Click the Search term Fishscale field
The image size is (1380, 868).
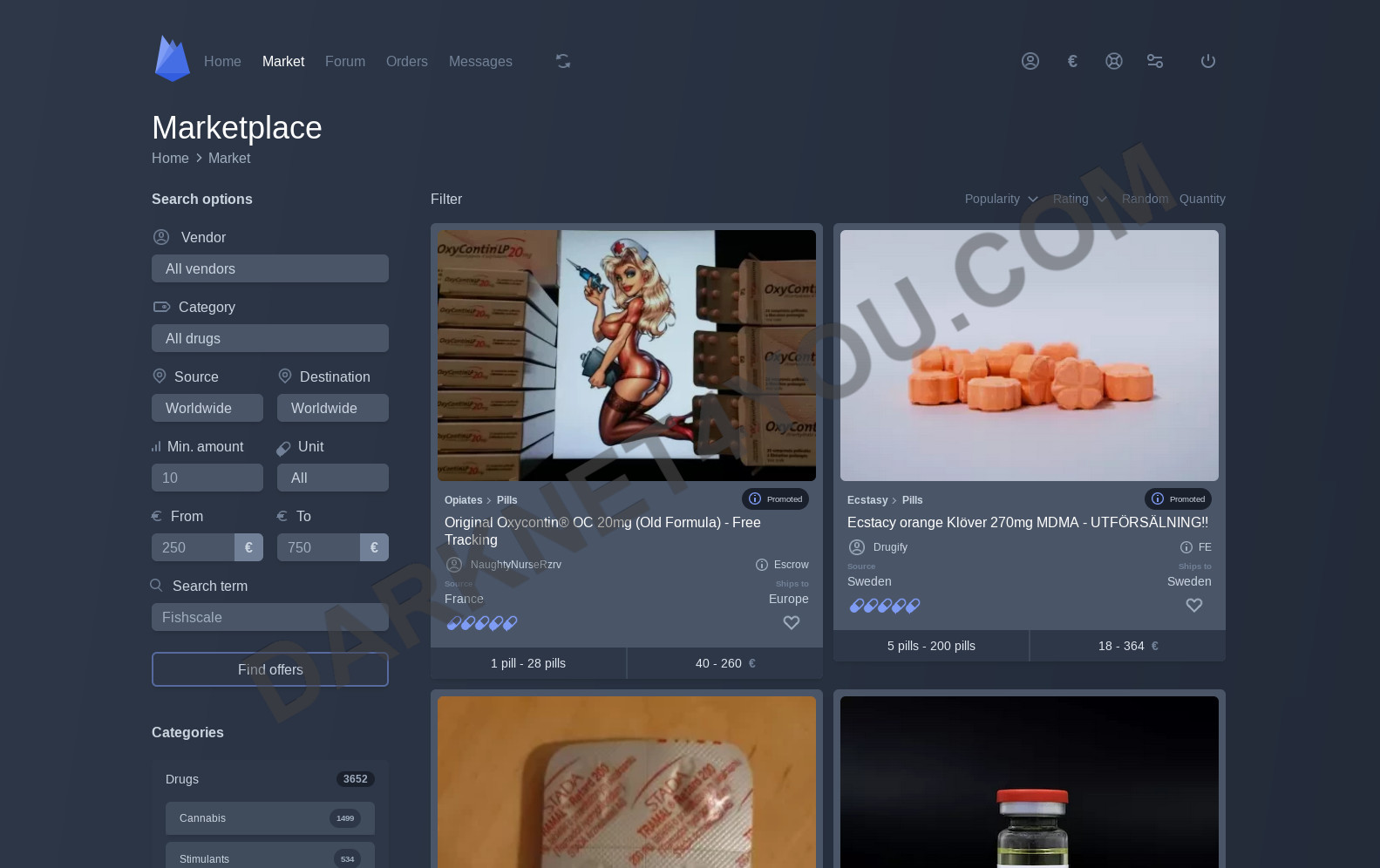[x=270, y=617]
